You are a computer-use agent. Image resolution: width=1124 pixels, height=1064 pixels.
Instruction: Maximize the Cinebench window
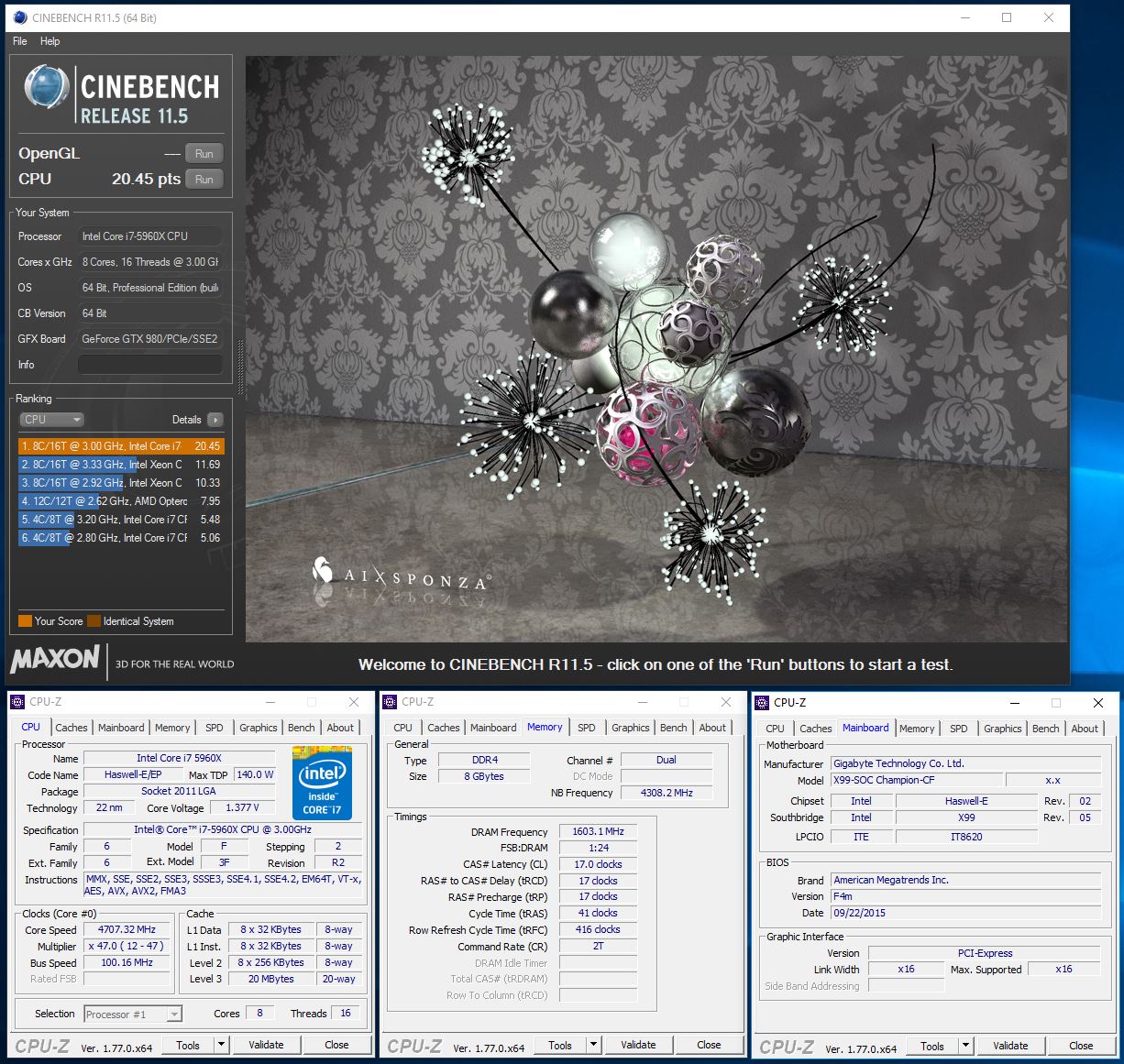tap(1007, 17)
